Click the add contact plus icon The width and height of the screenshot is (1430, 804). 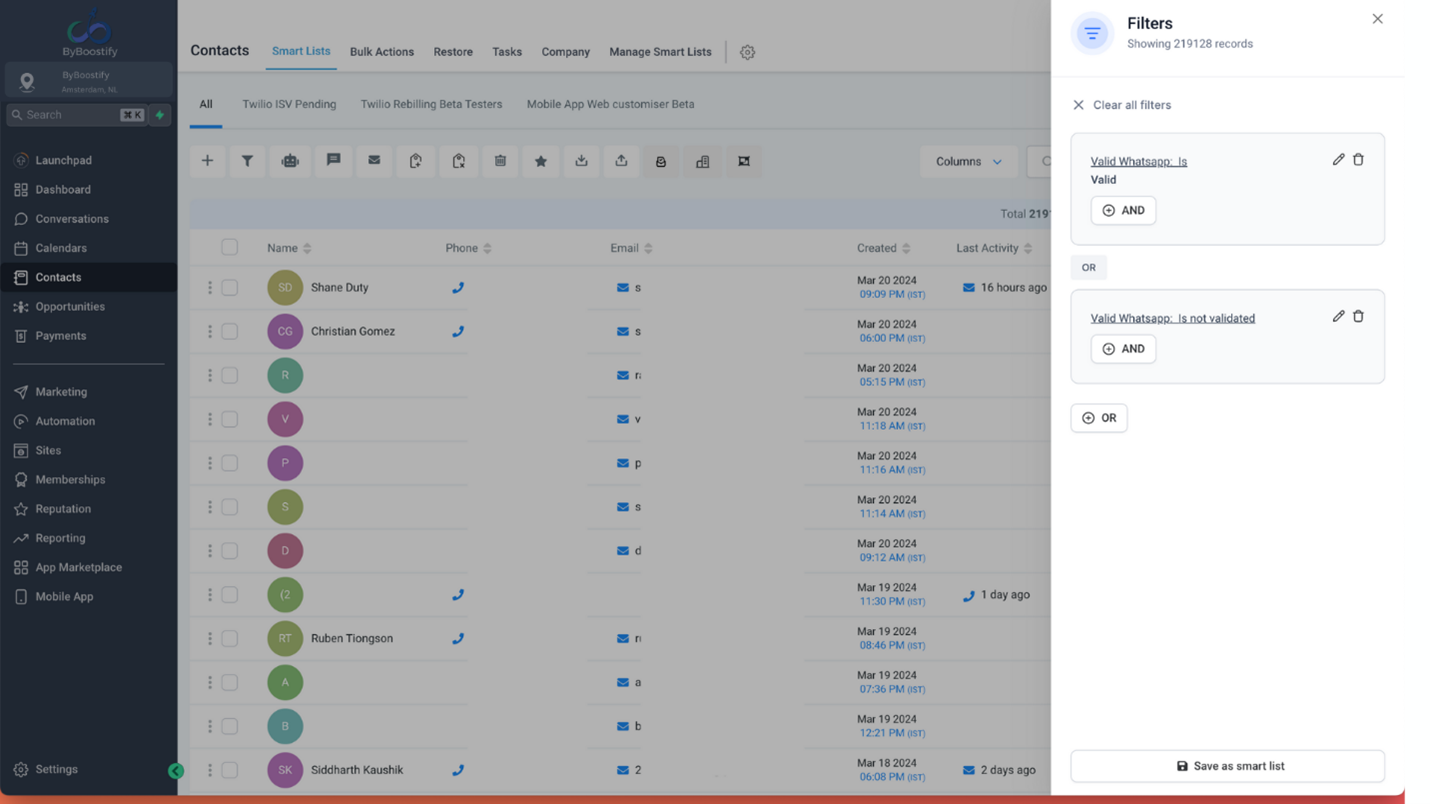click(207, 161)
